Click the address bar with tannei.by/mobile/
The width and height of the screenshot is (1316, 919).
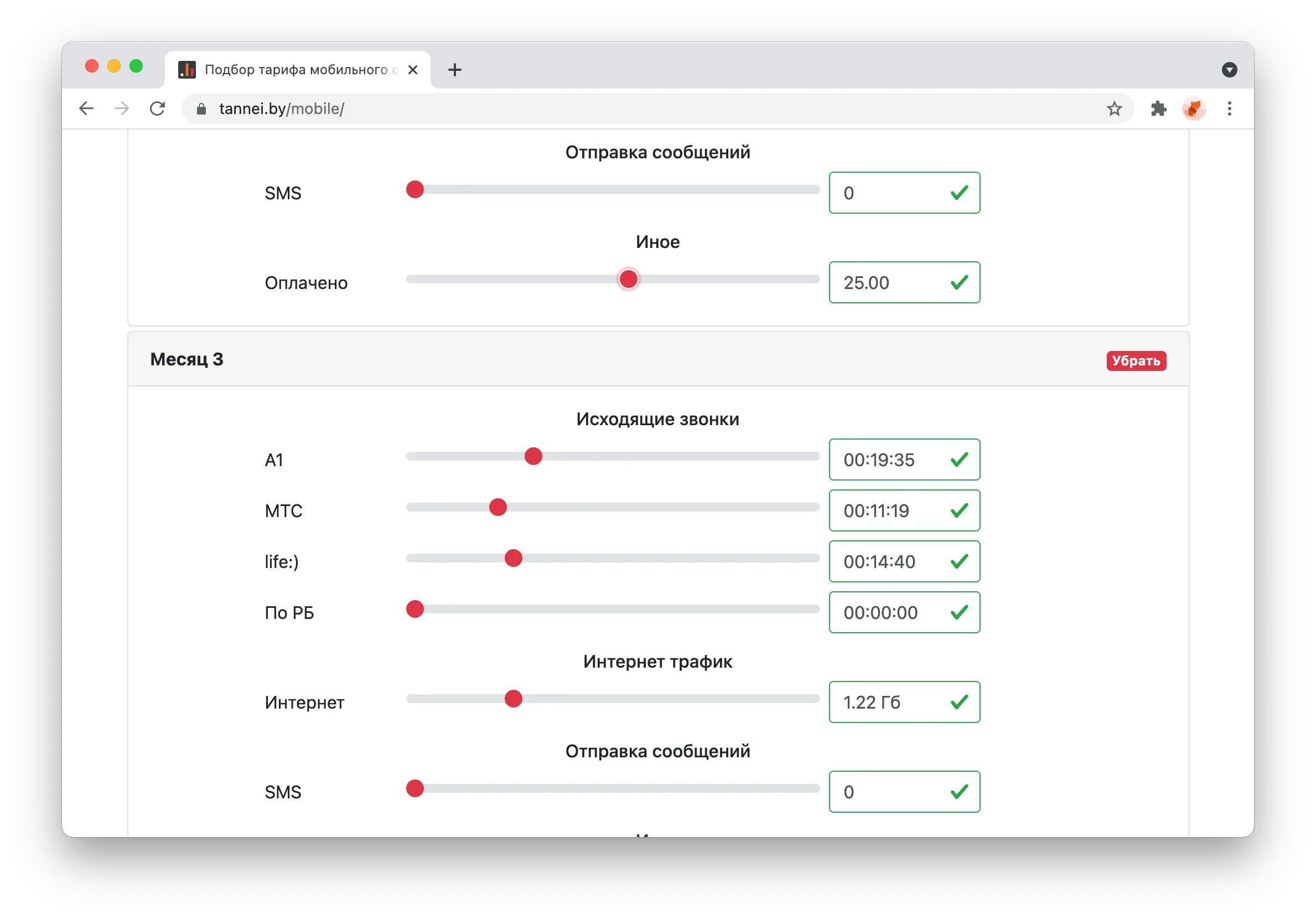[x=654, y=109]
